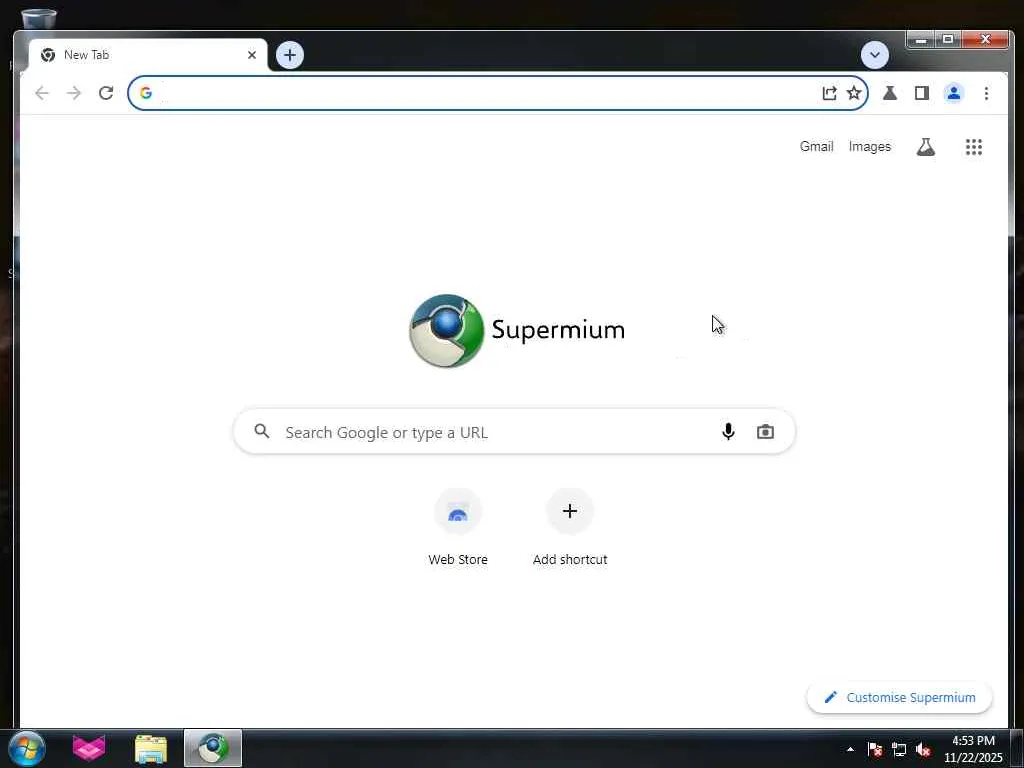Click the Google icon in address bar
This screenshot has width=1024, height=768.
146,93
